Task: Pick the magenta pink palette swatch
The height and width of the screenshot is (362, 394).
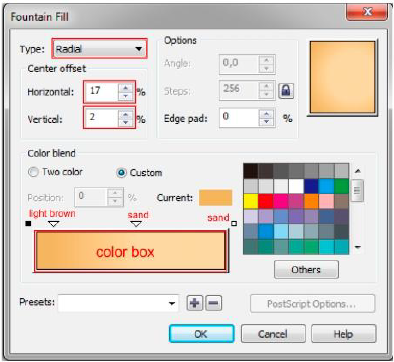Action: pos(281,201)
